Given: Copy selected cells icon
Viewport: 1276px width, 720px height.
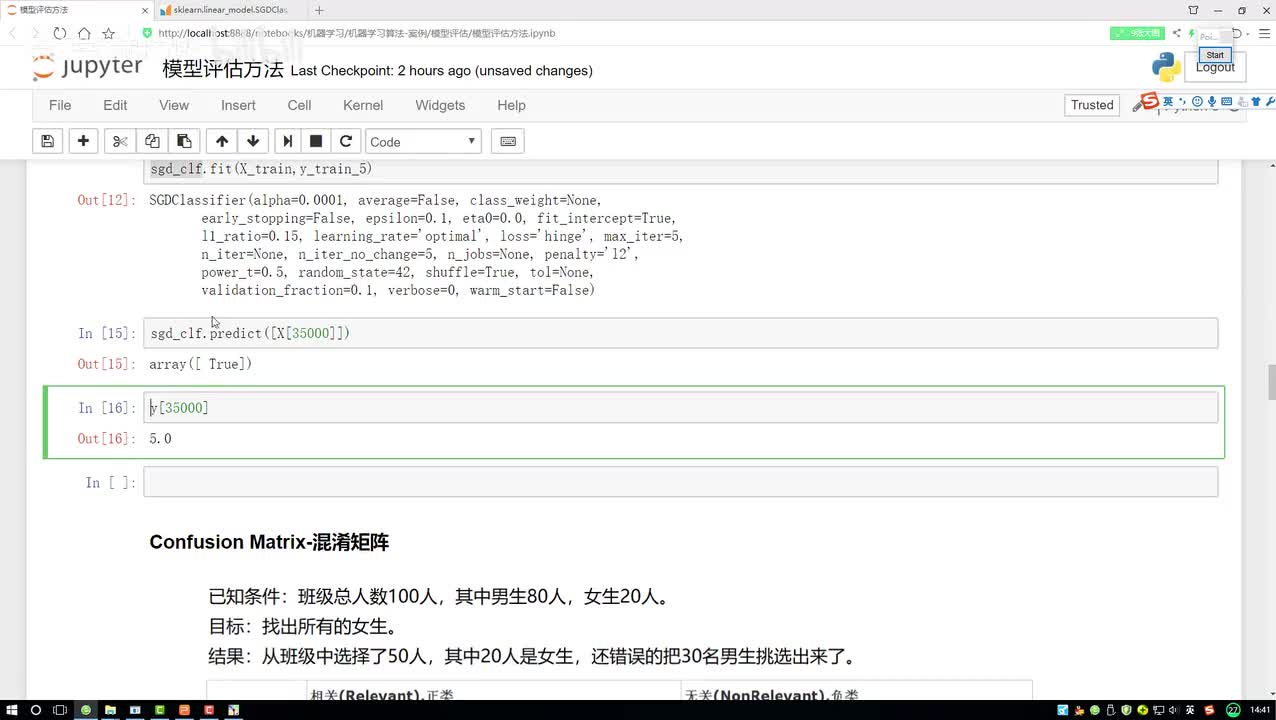Looking at the screenshot, I should tap(152, 141).
